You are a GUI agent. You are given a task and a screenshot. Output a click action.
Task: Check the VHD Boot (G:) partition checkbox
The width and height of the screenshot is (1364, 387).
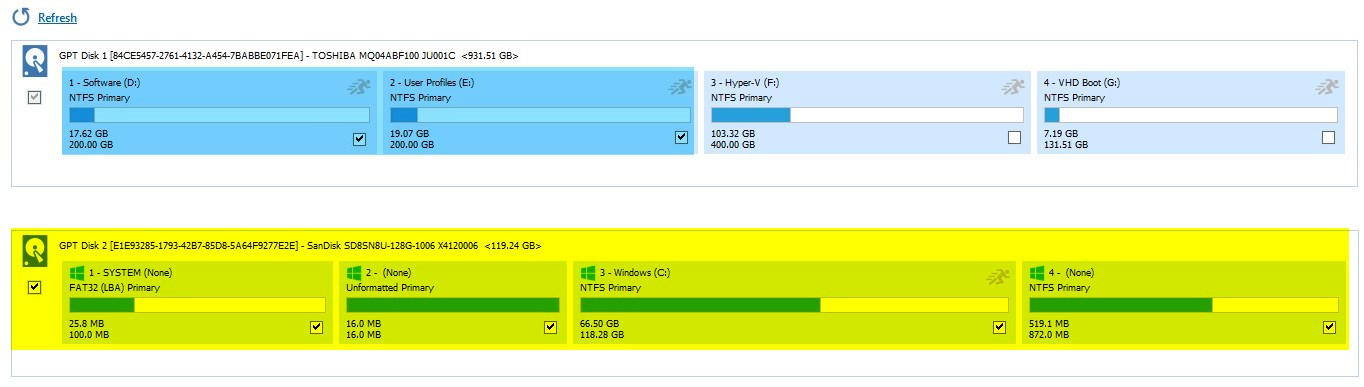[1328, 138]
